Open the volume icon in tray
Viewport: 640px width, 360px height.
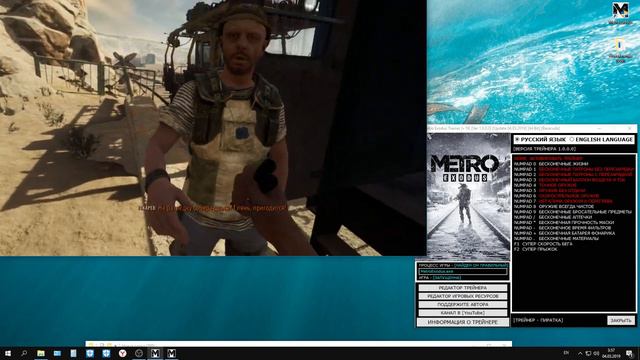pyautogui.click(x=596, y=353)
